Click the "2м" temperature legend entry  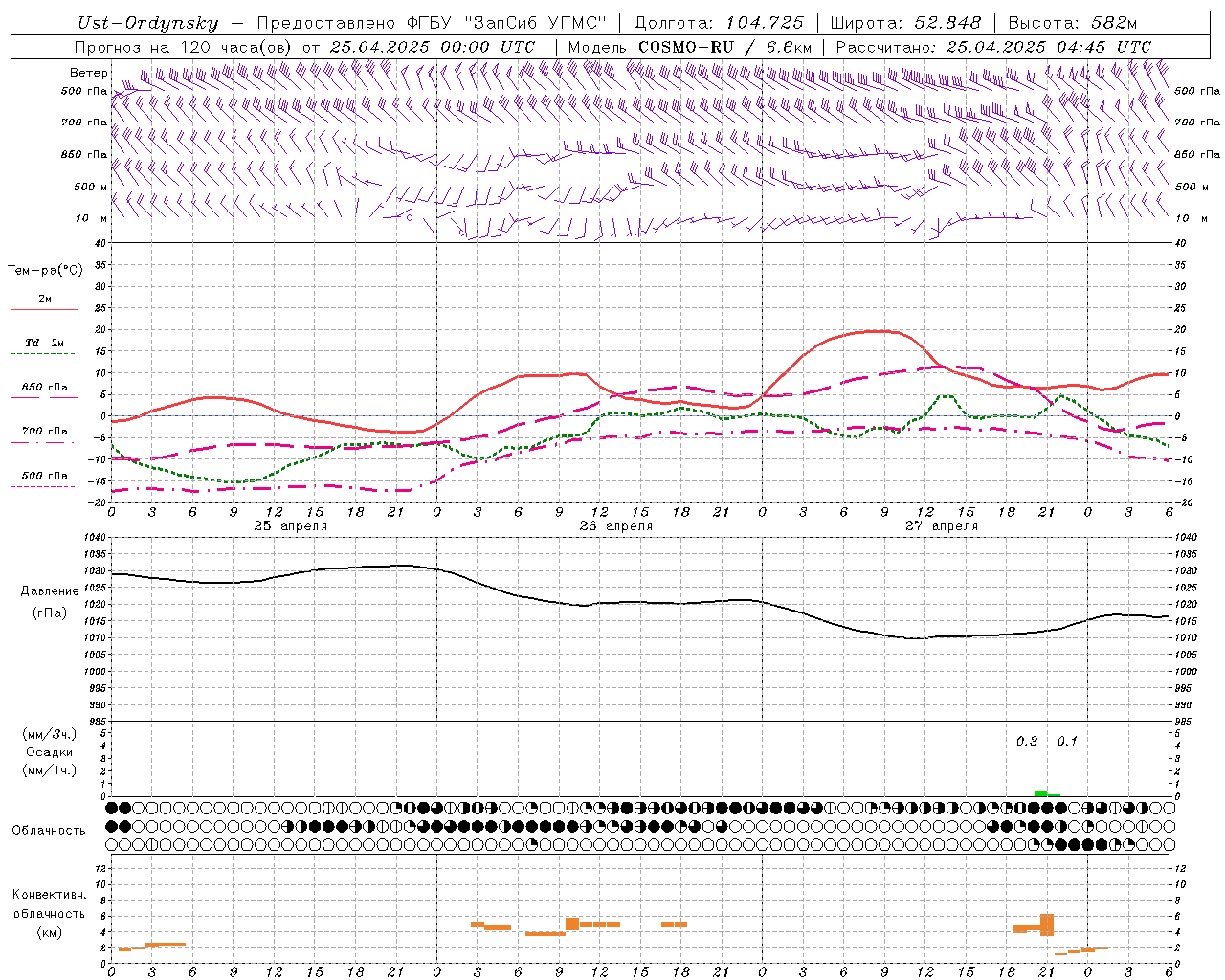(45, 300)
